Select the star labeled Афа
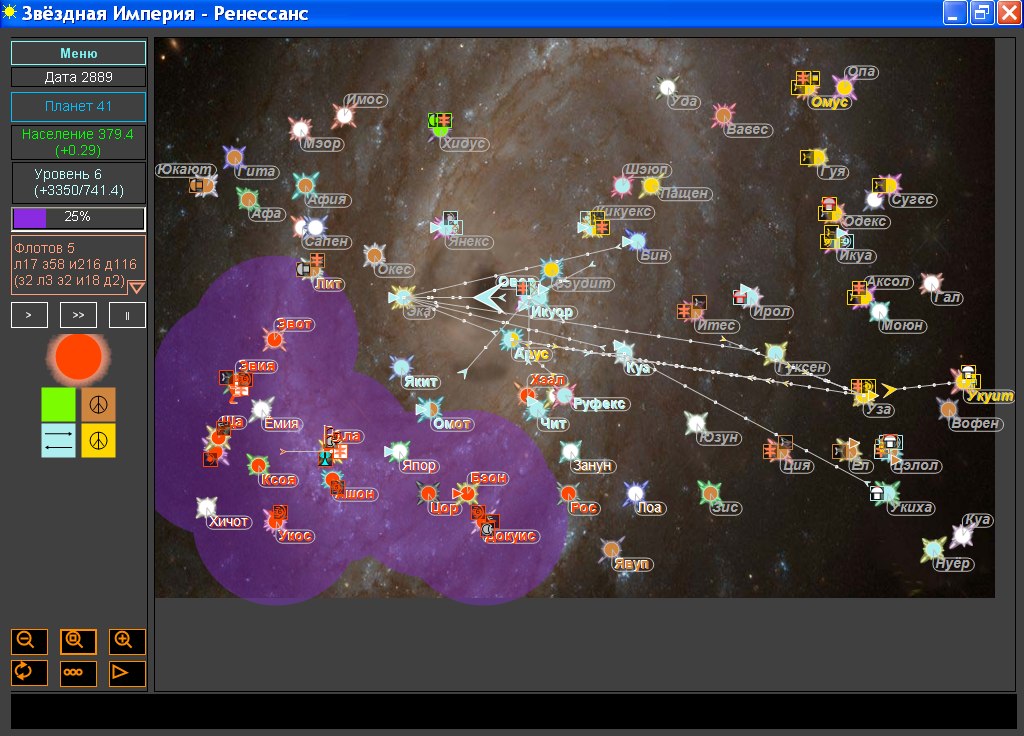 [248, 199]
